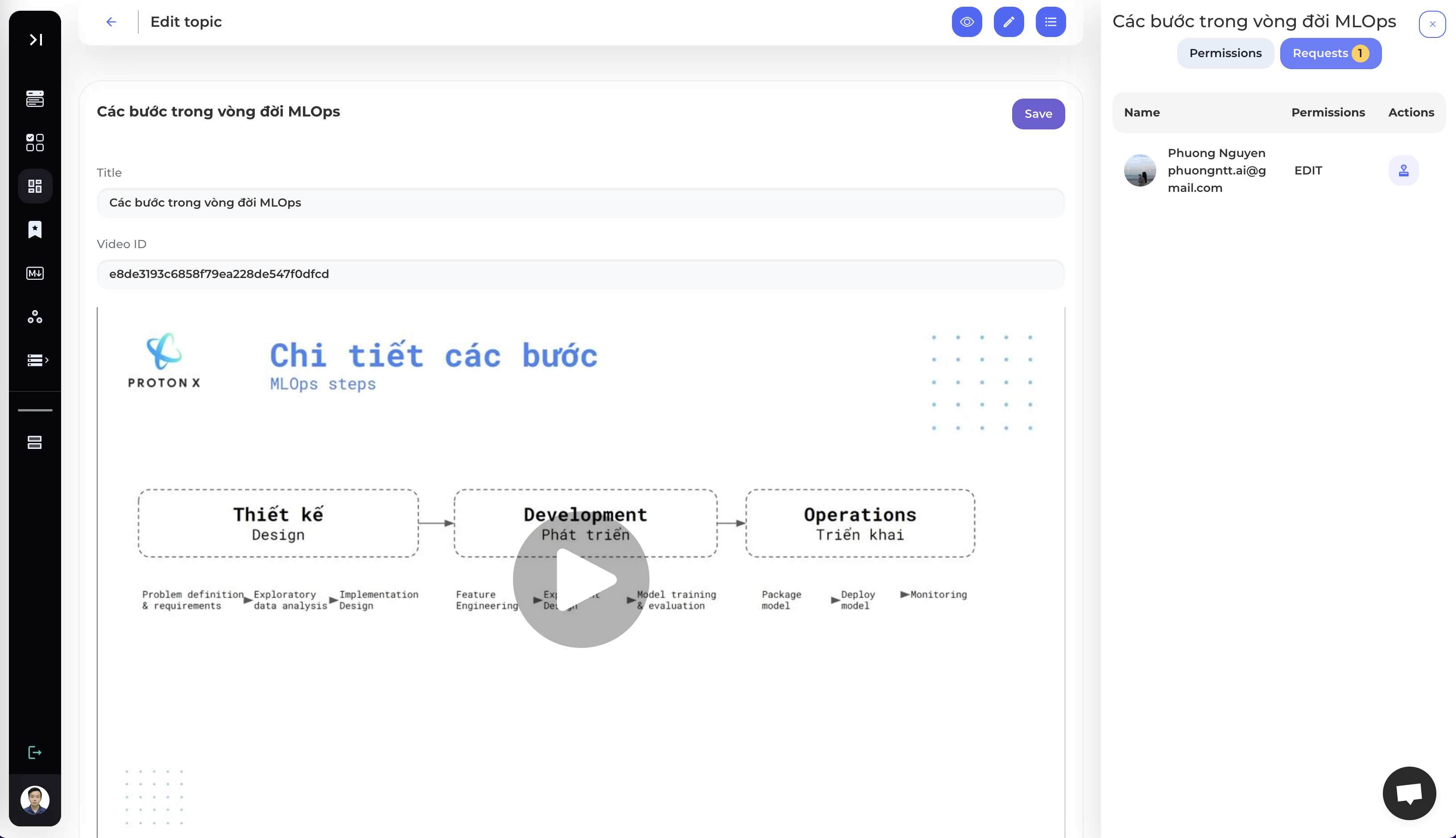Click the bookmark/saved items icon

(x=34, y=229)
